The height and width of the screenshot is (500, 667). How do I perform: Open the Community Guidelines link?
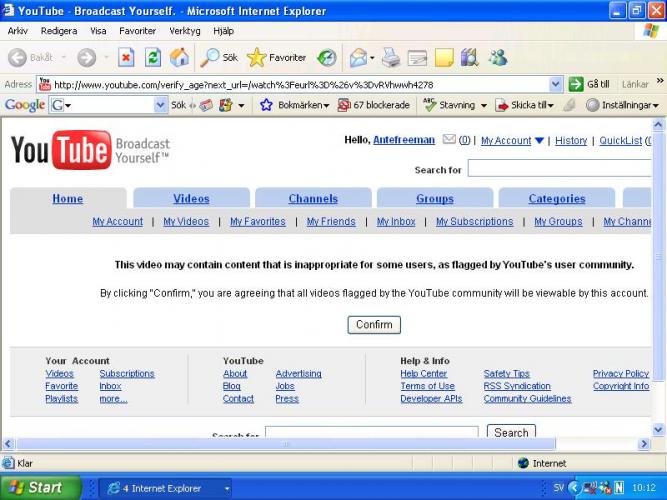(527, 399)
